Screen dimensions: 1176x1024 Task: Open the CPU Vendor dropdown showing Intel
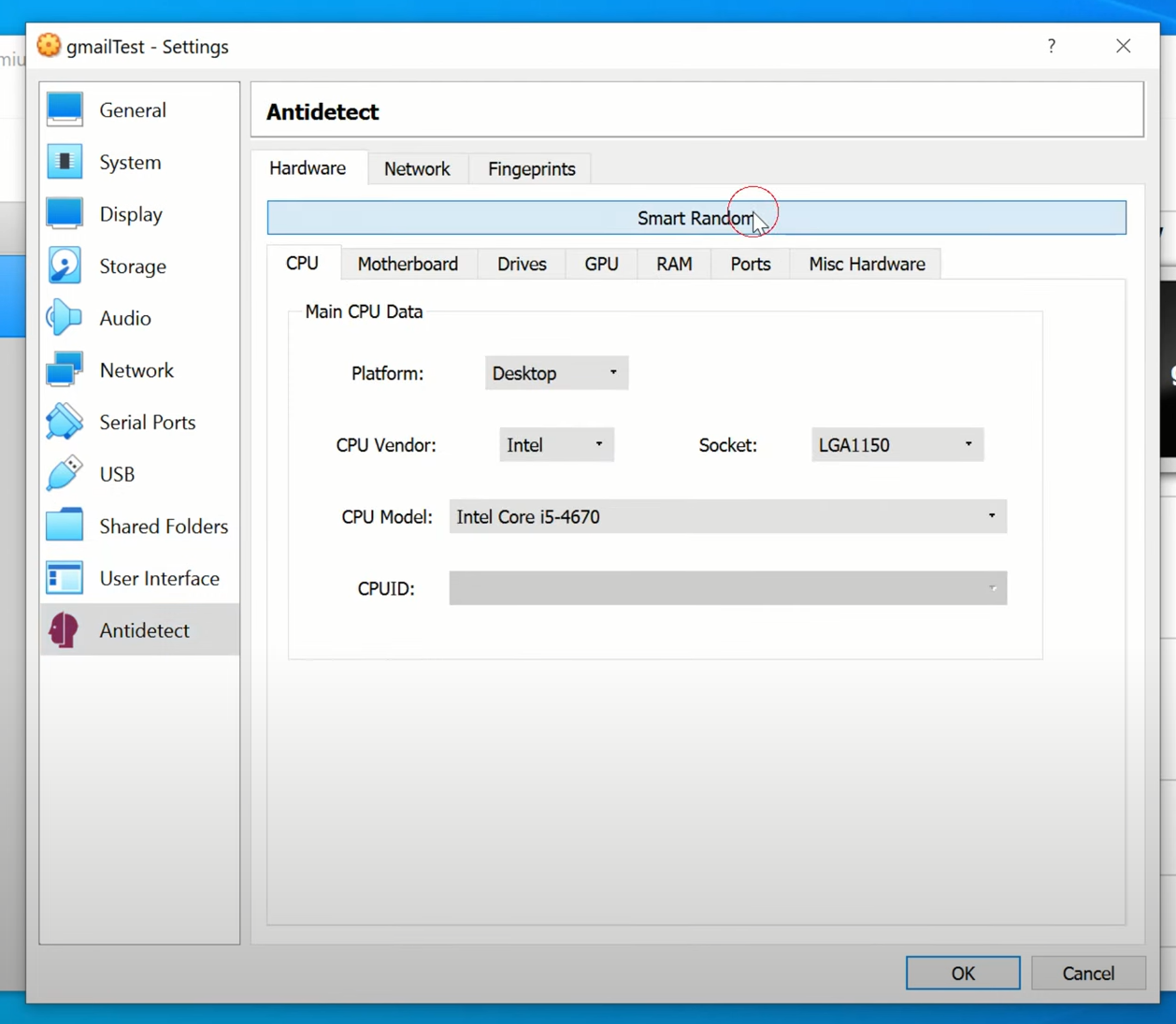coord(556,445)
